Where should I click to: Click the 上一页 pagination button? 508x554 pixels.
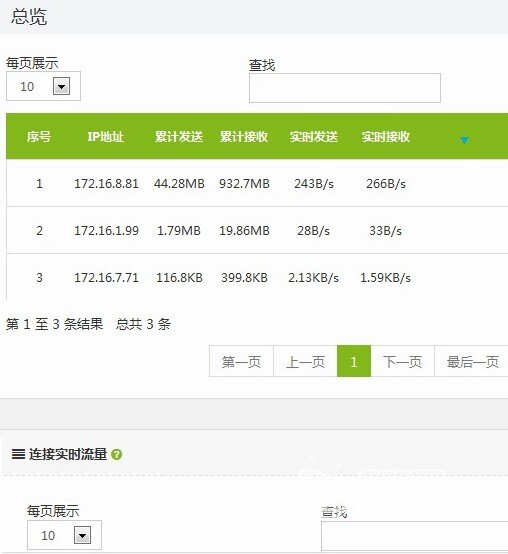pos(305,361)
